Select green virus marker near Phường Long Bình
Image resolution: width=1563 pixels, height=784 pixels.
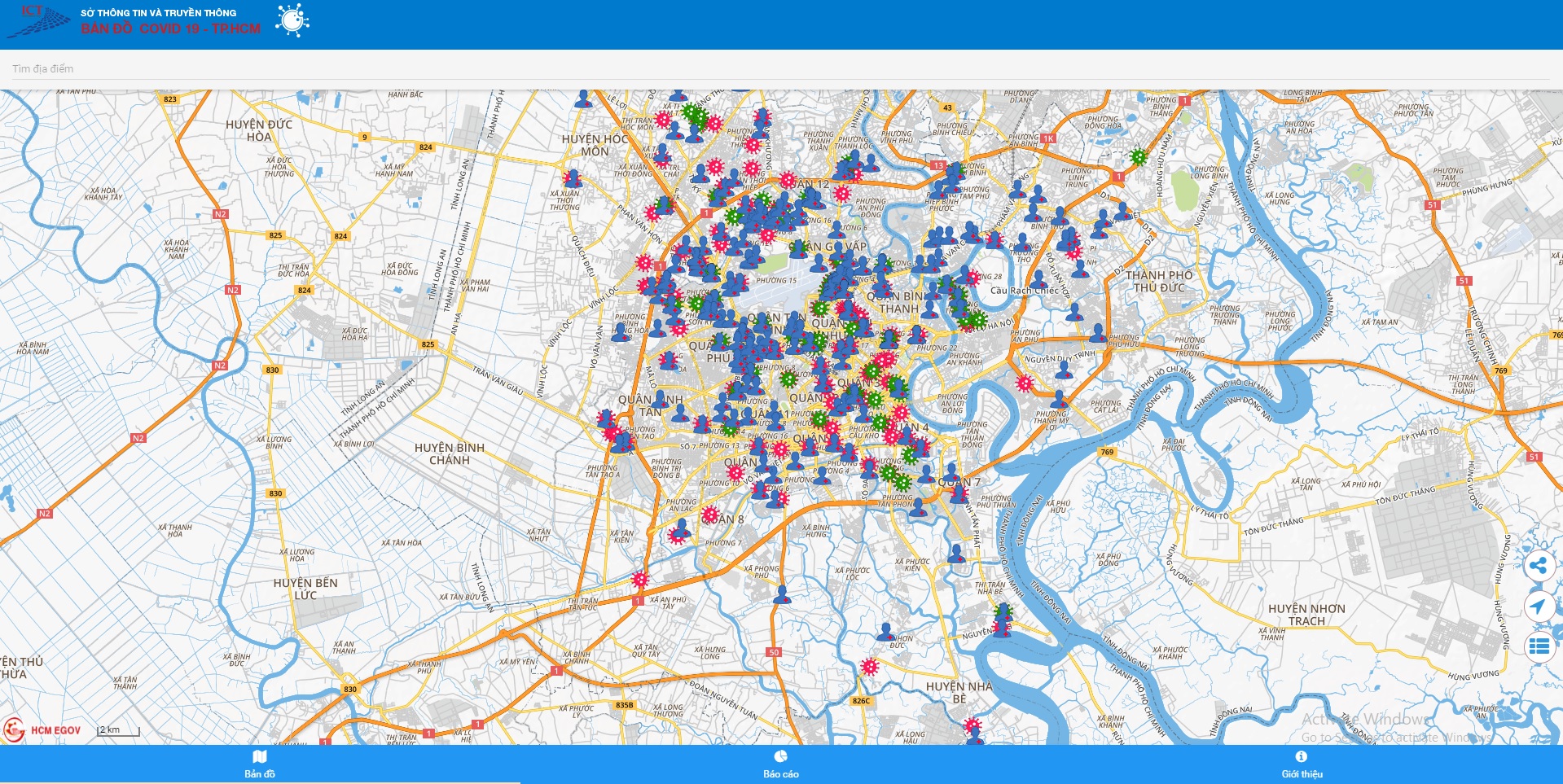coord(1138,157)
